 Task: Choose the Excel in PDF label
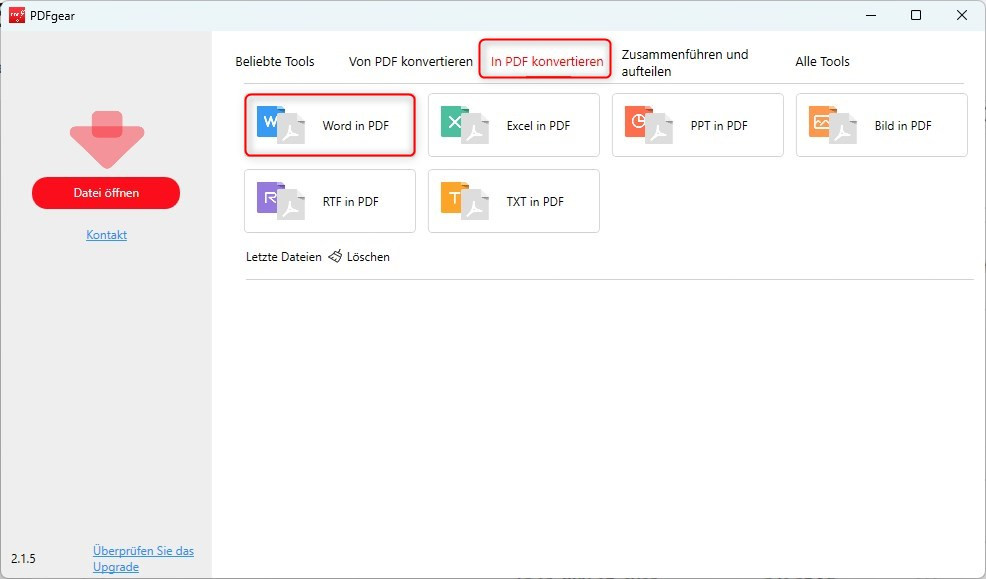(x=538, y=125)
